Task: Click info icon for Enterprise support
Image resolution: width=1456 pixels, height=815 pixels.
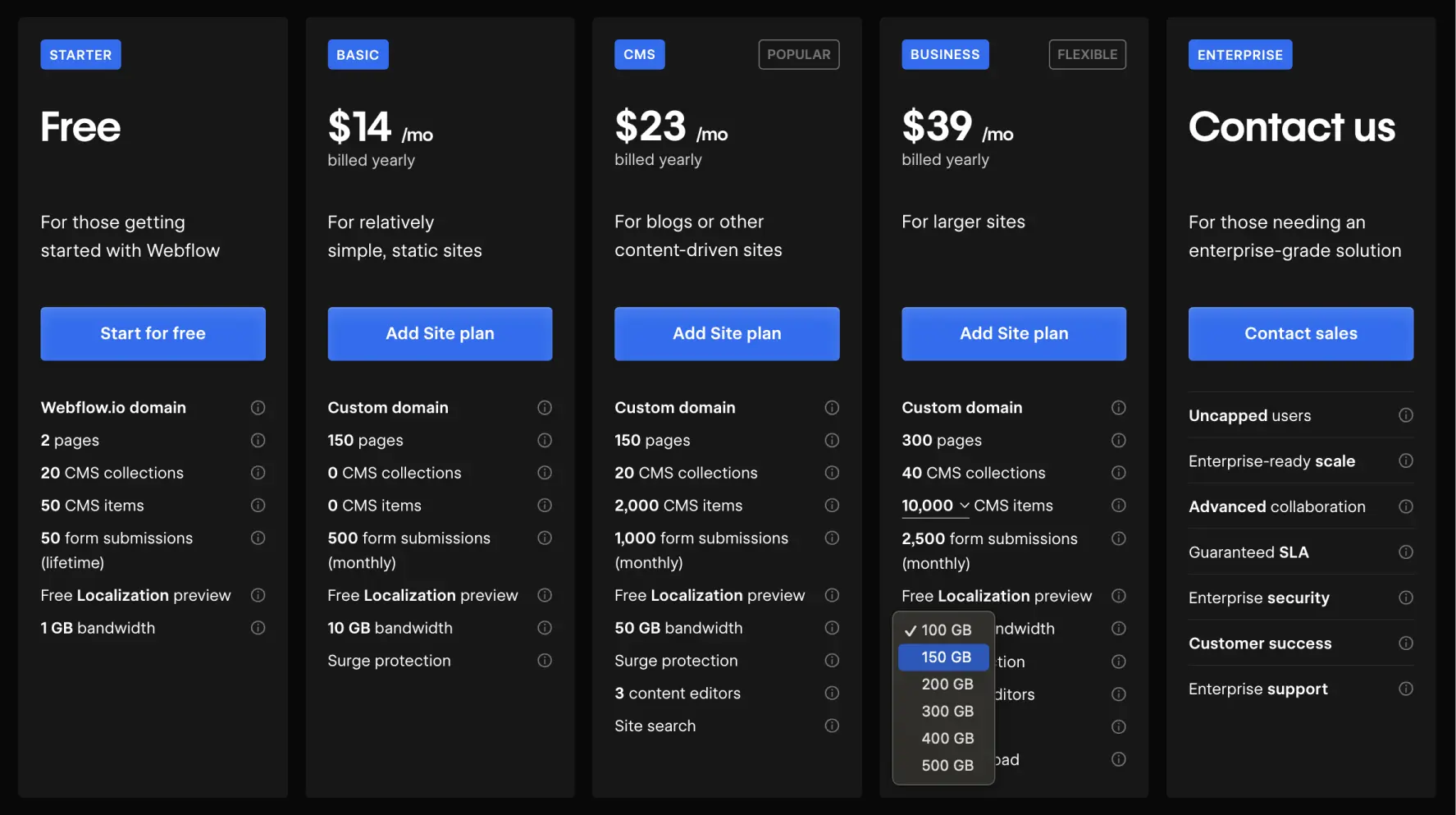Action: pos(1406,689)
